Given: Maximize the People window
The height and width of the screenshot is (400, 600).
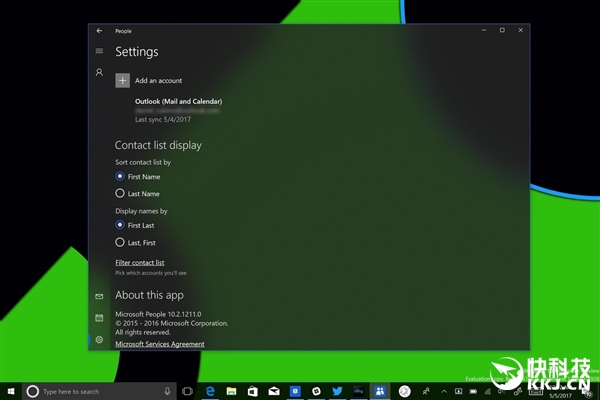Looking at the screenshot, I should (502, 30).
